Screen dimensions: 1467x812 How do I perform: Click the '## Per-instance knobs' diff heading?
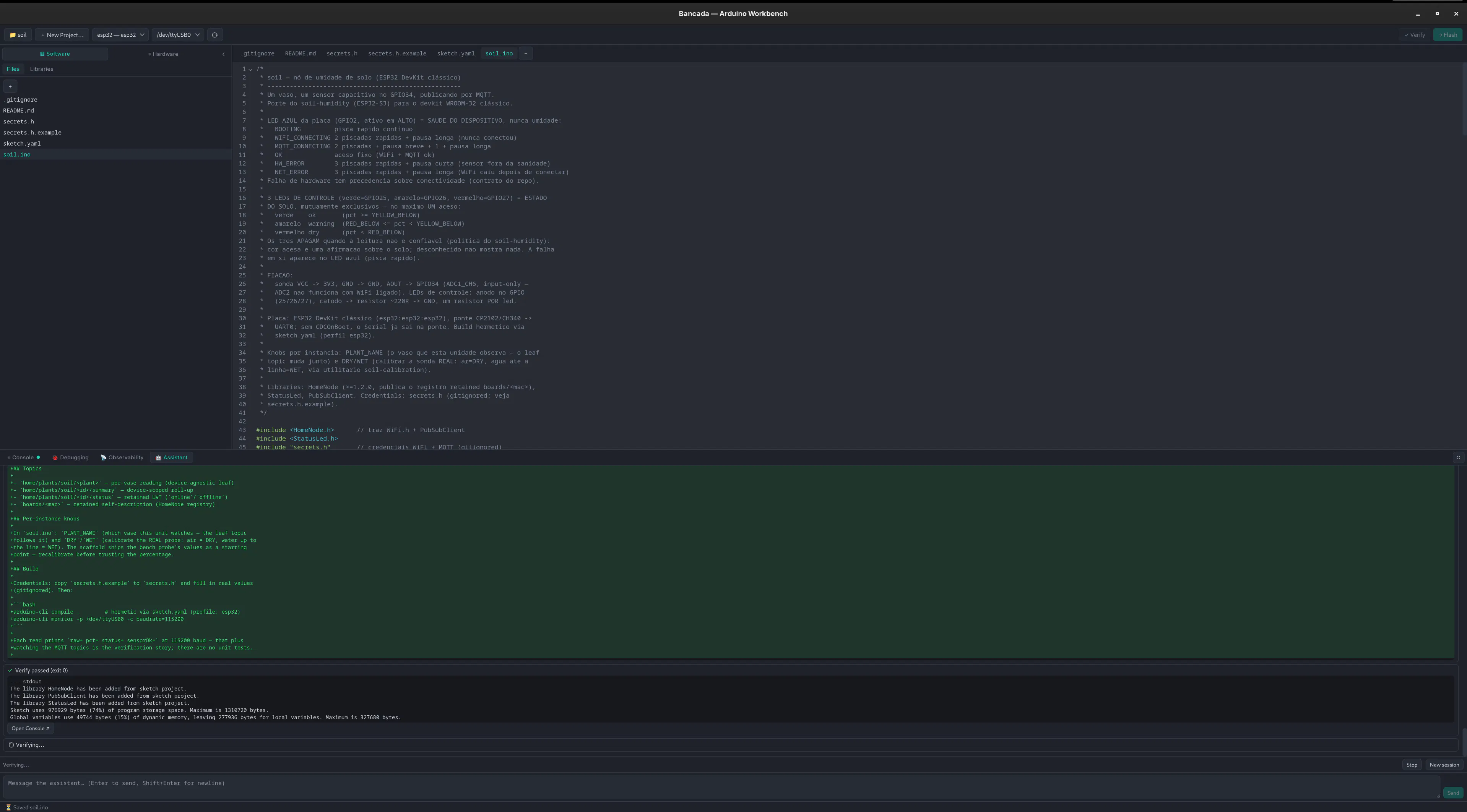pos(44,519)
